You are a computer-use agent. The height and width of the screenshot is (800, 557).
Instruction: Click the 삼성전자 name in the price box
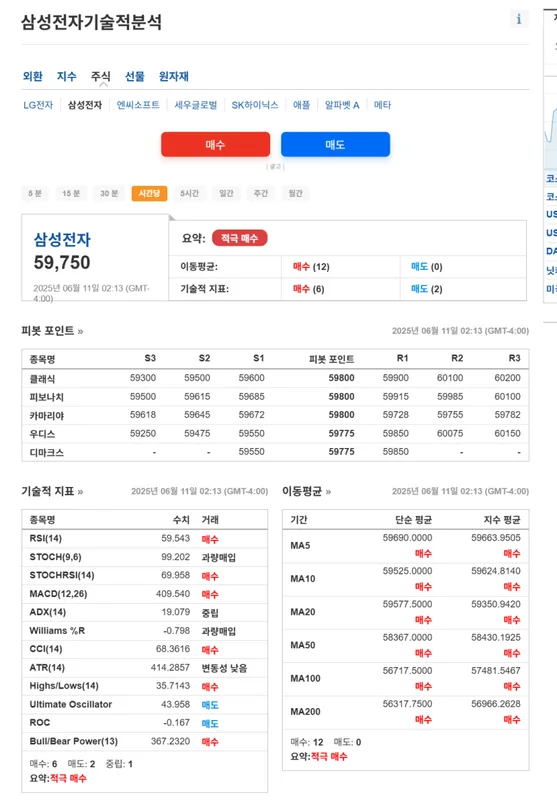tap(62, 239)
